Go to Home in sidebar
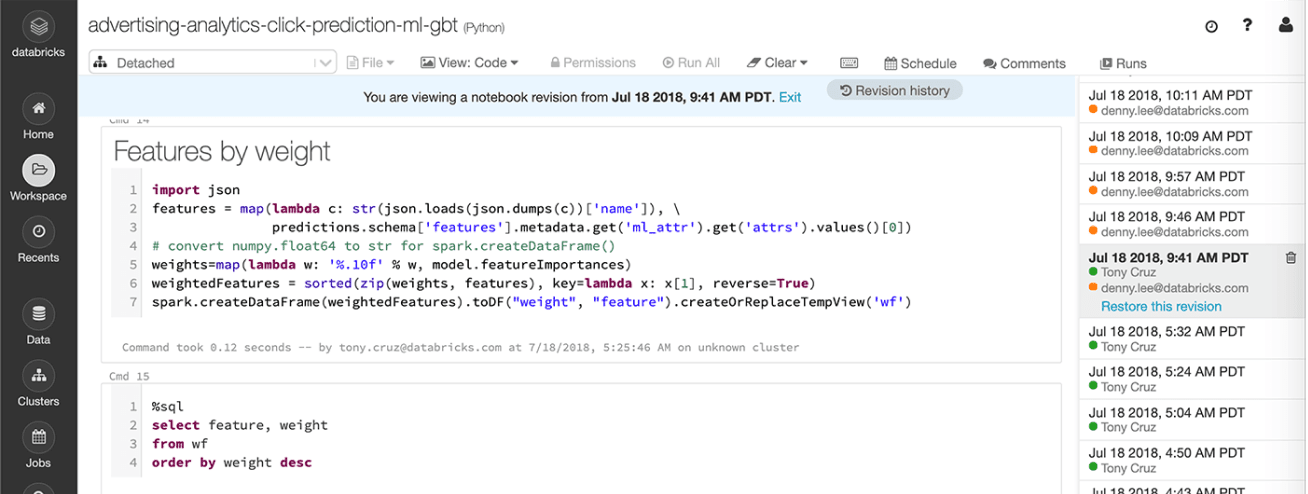The height and width of the screenshot is (494, 1308). (x=38, y=109)
